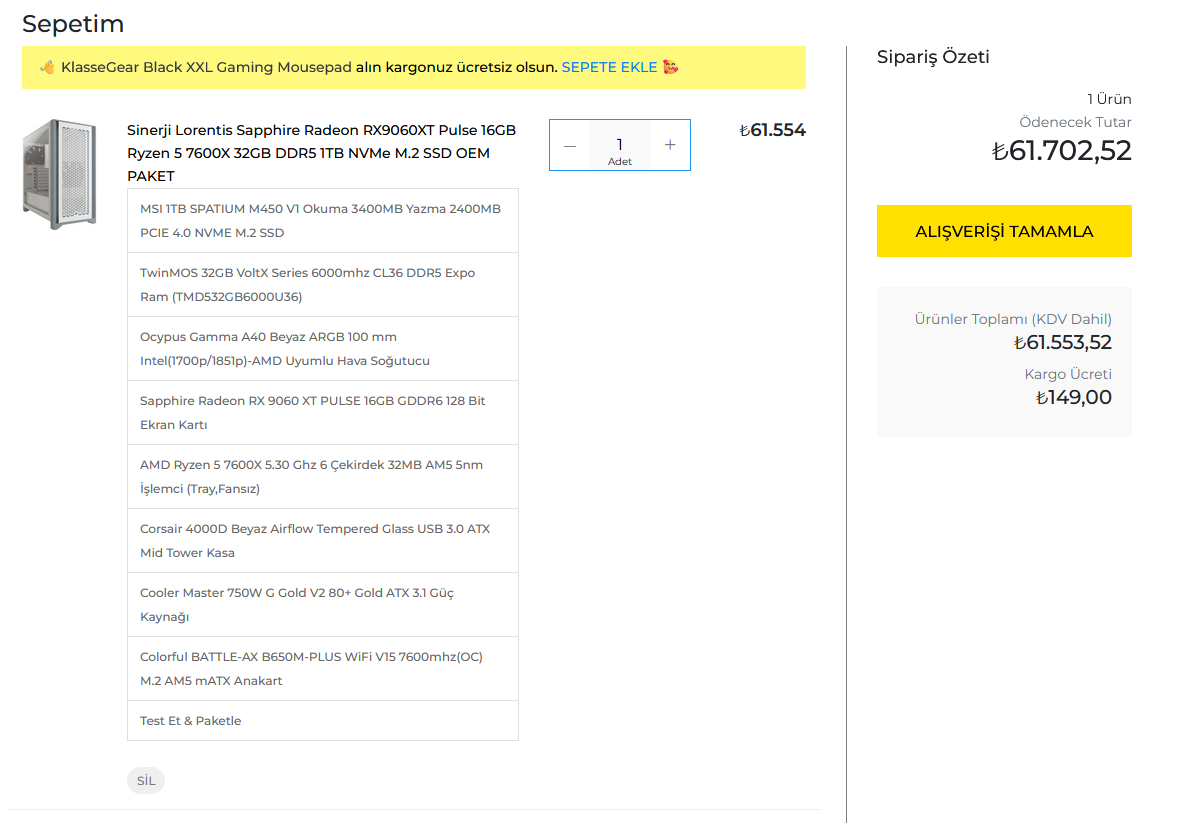Decrease quantity with the minus button
This screenshot has width=1200, height=823.
[570, 145]
